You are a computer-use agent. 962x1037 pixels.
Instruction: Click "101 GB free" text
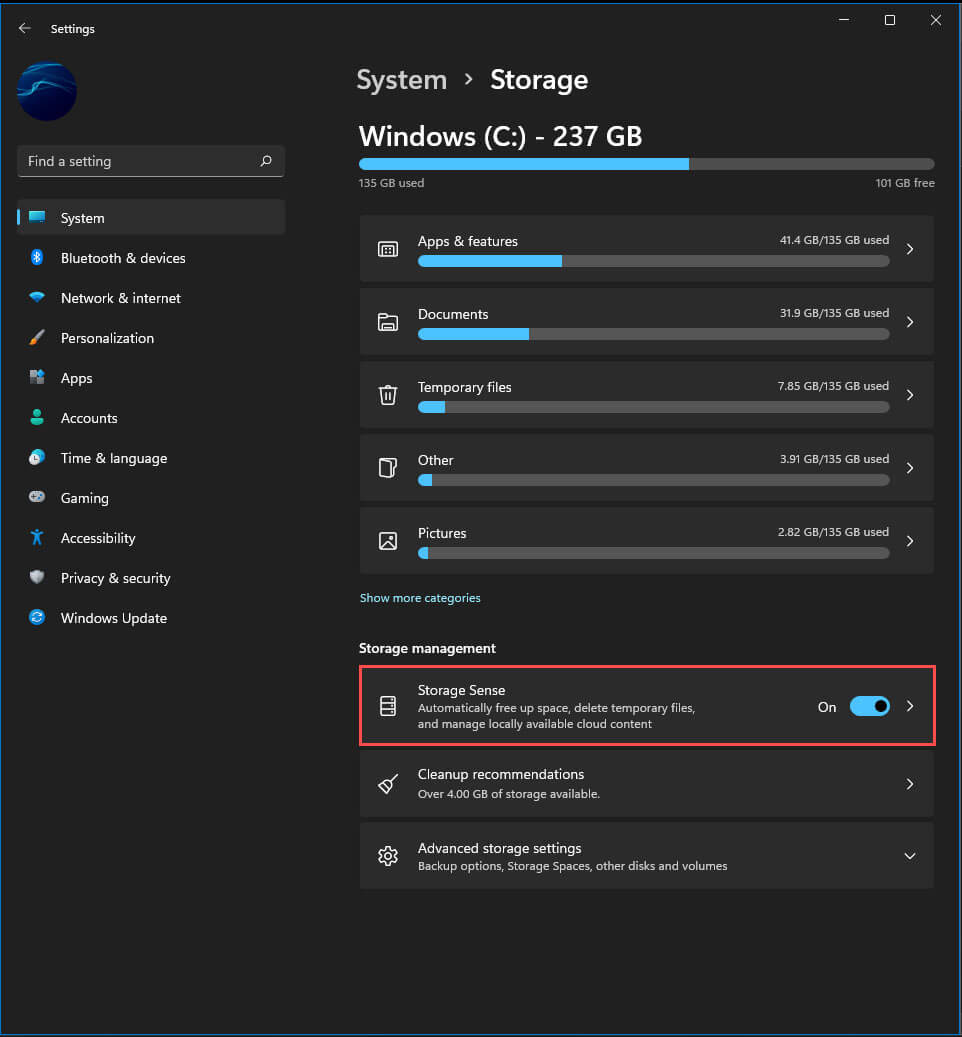pos(904,183)
